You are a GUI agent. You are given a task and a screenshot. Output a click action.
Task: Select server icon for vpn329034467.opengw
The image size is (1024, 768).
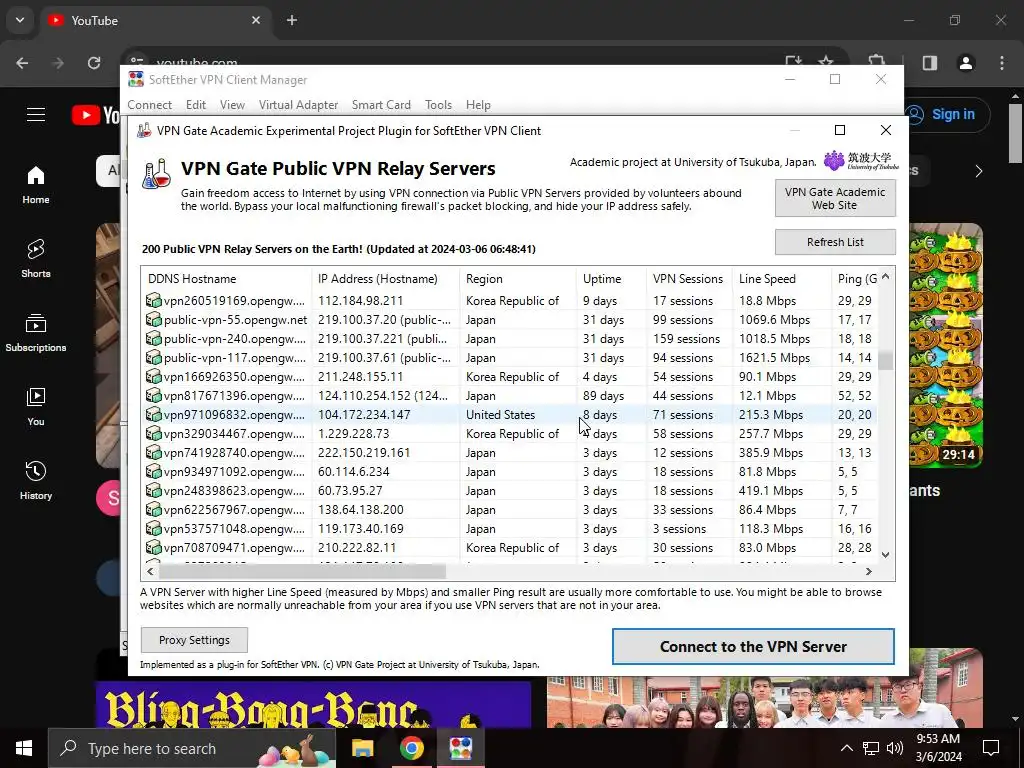(153, 433)
